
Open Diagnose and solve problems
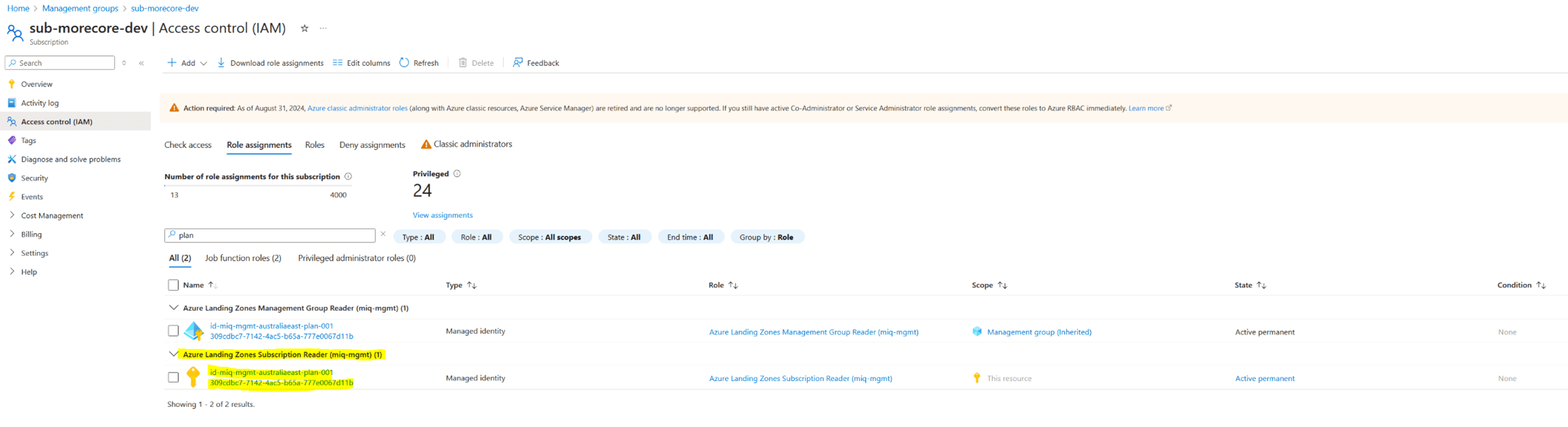(x=71, y=159)
